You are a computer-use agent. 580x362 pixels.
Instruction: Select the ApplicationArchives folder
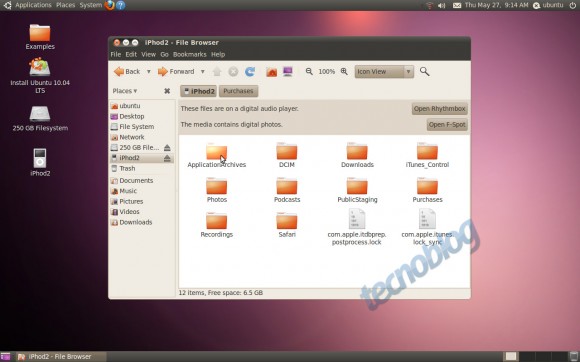click(217, 155)
